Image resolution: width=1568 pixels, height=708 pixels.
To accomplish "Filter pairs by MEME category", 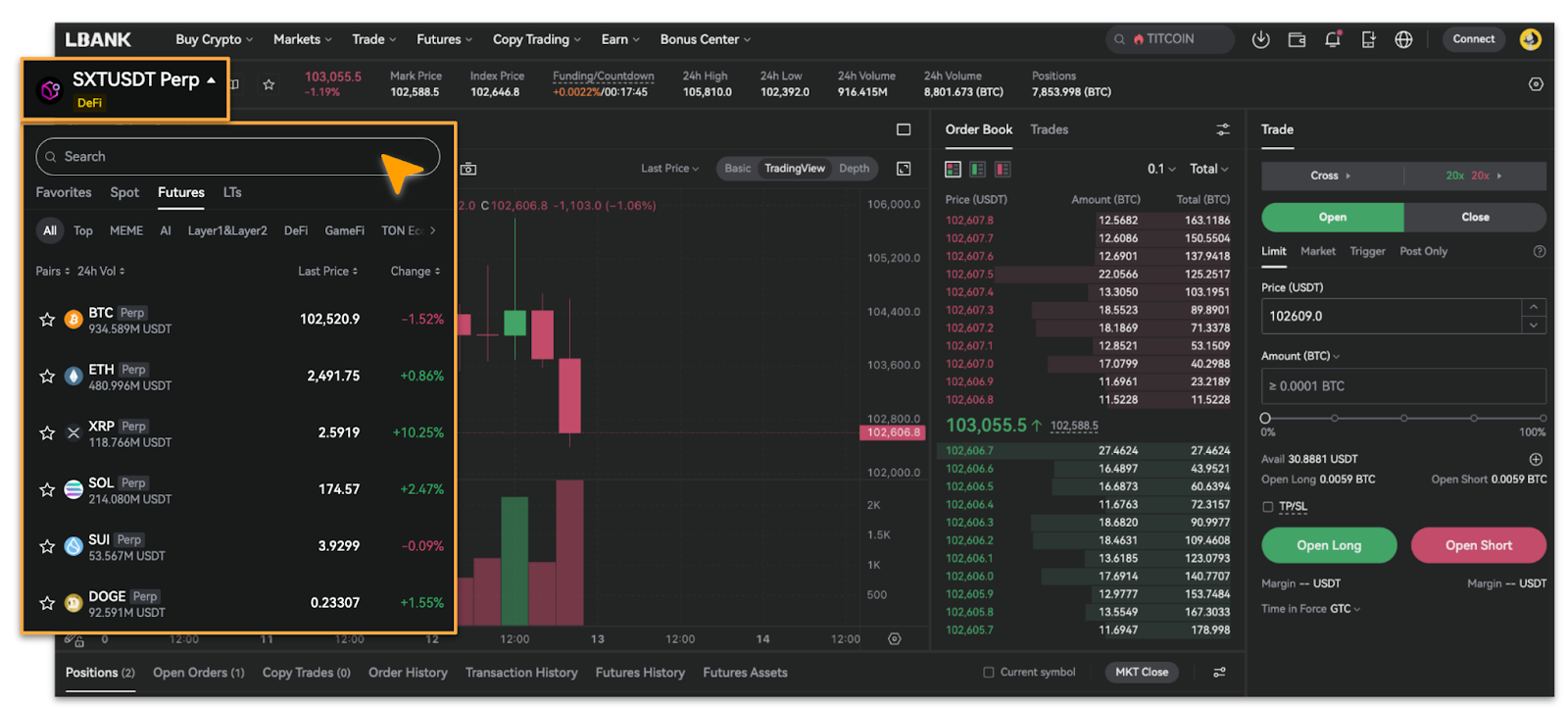I will [126, 230].
